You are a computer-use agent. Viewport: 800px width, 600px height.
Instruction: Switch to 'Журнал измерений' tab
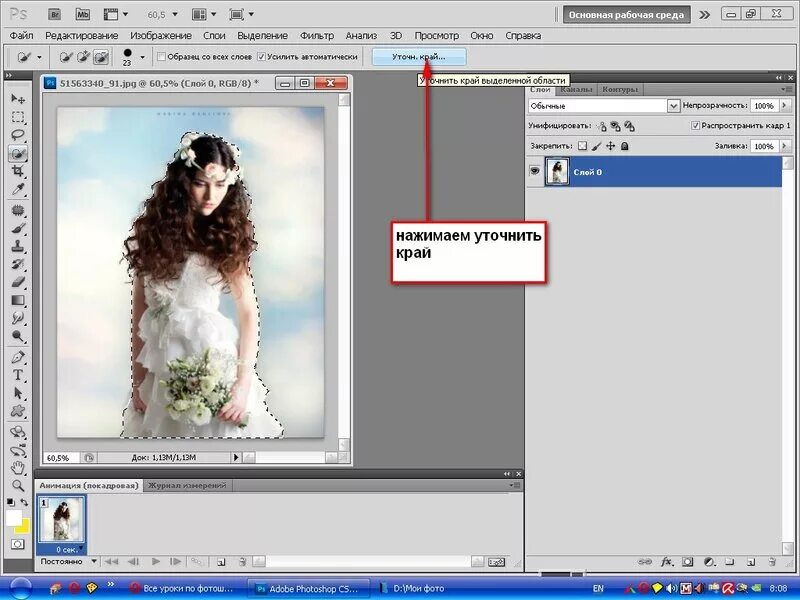(x=187, y=485)
